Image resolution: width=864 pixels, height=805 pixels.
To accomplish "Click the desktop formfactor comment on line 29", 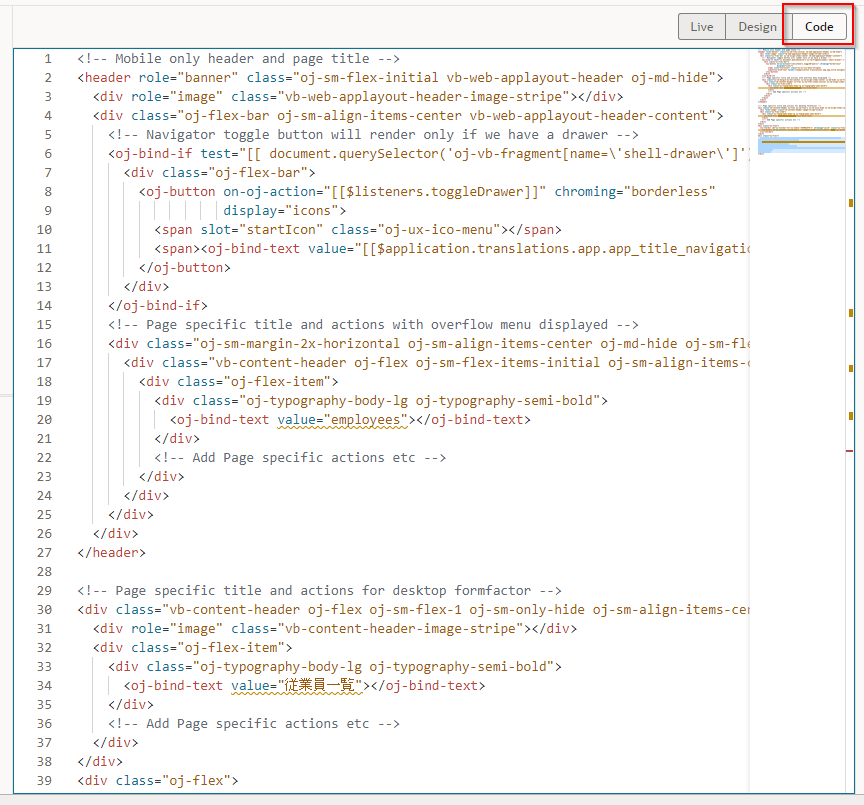I will point(319,591).
